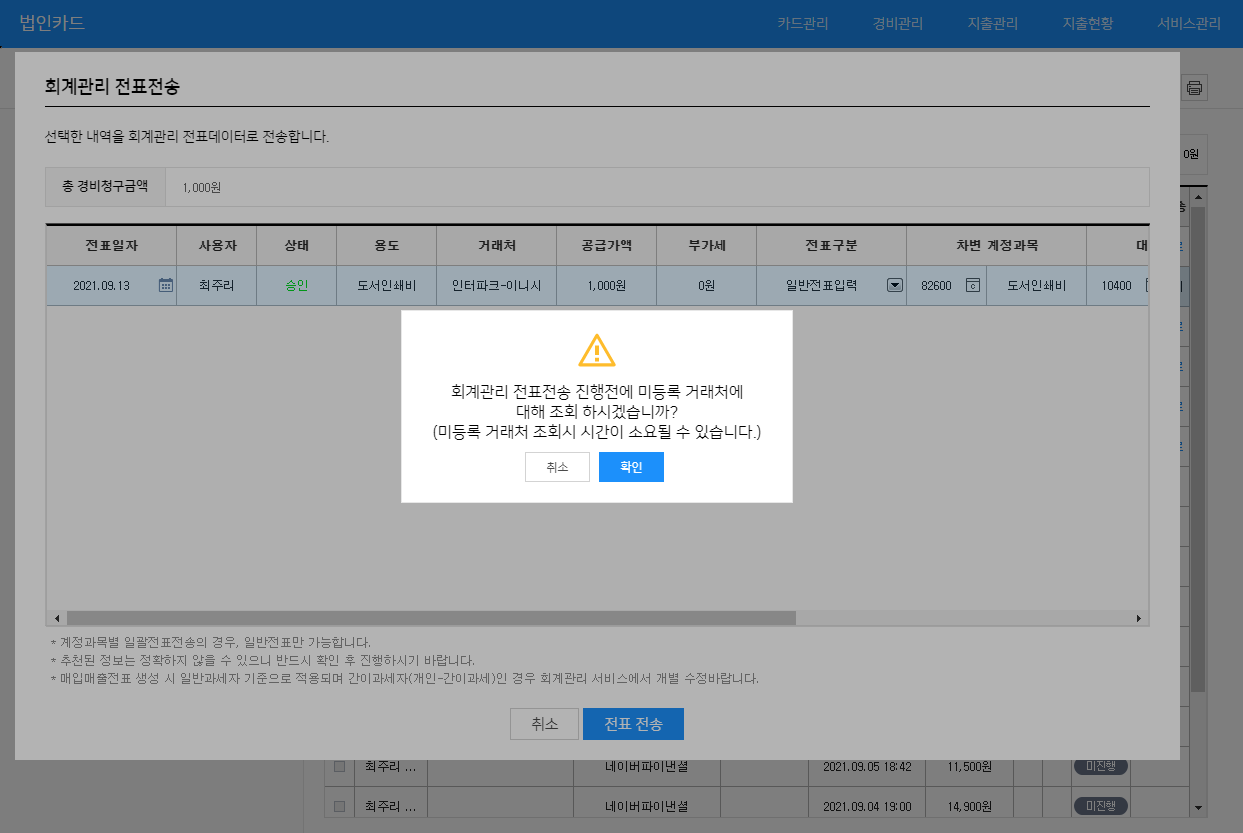Viewport: 1243px width, 833px height.
Task: Open the calendar picker for 전표일자
Action: point(166,285)
